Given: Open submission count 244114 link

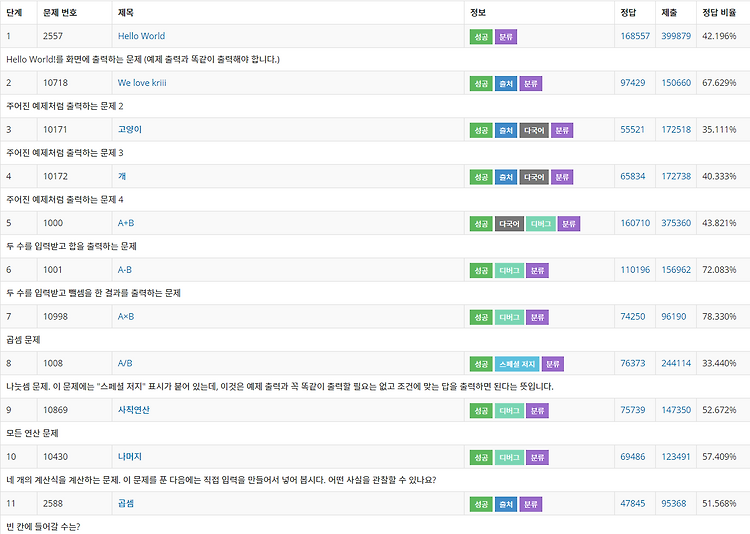Looking at the screenshot, I should click(676, 364).
